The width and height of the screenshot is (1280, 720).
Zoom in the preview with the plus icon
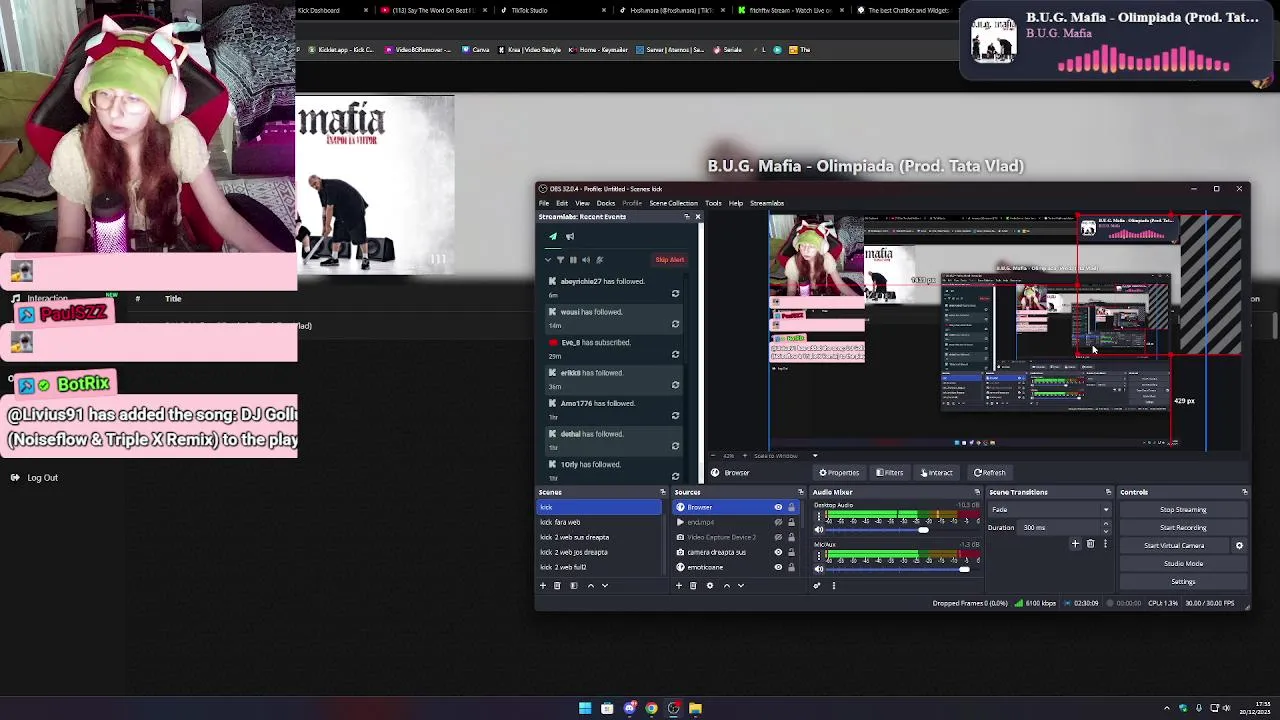pyautogui.click(x=744, y=456)
